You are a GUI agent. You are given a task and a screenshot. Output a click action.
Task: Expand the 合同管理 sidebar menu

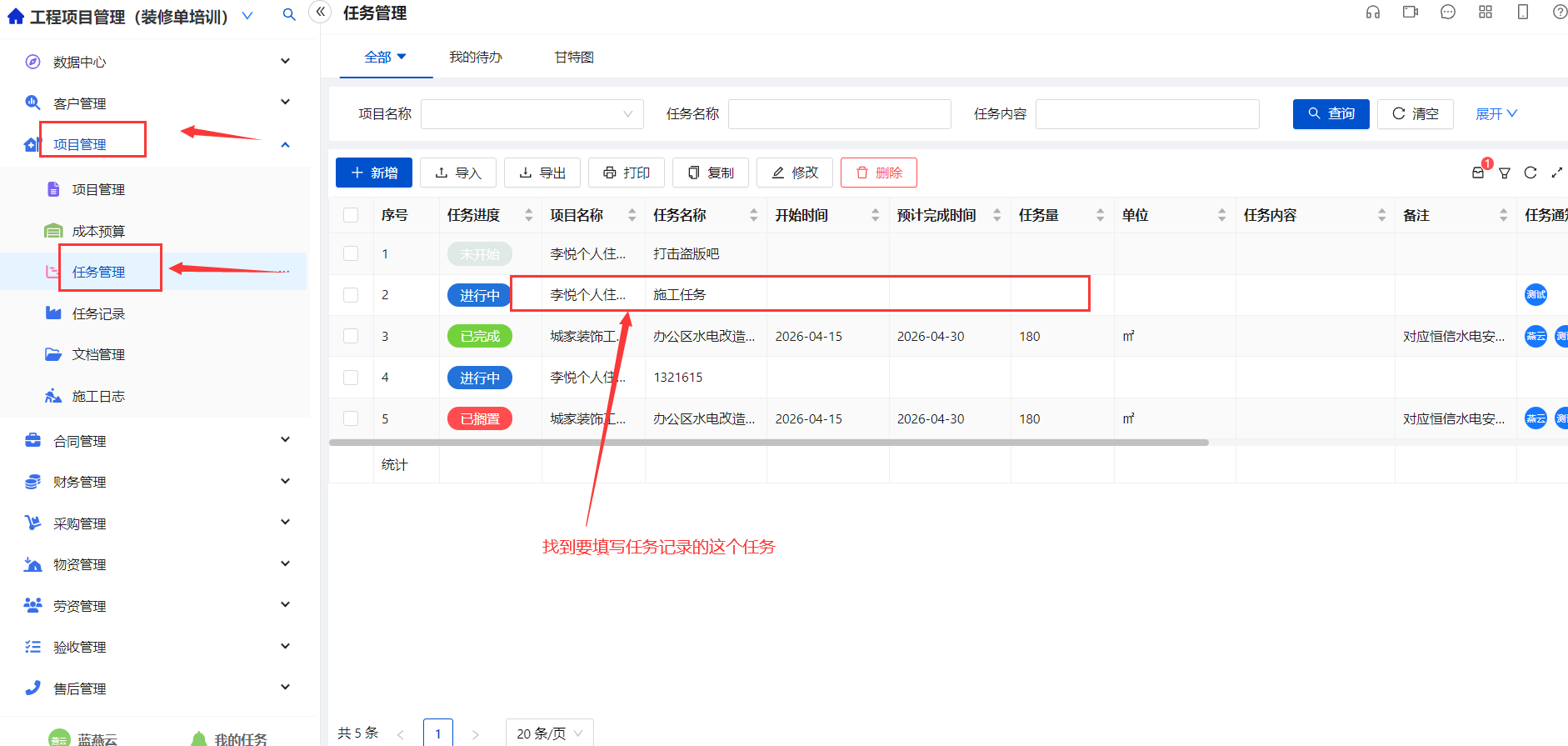157,441
